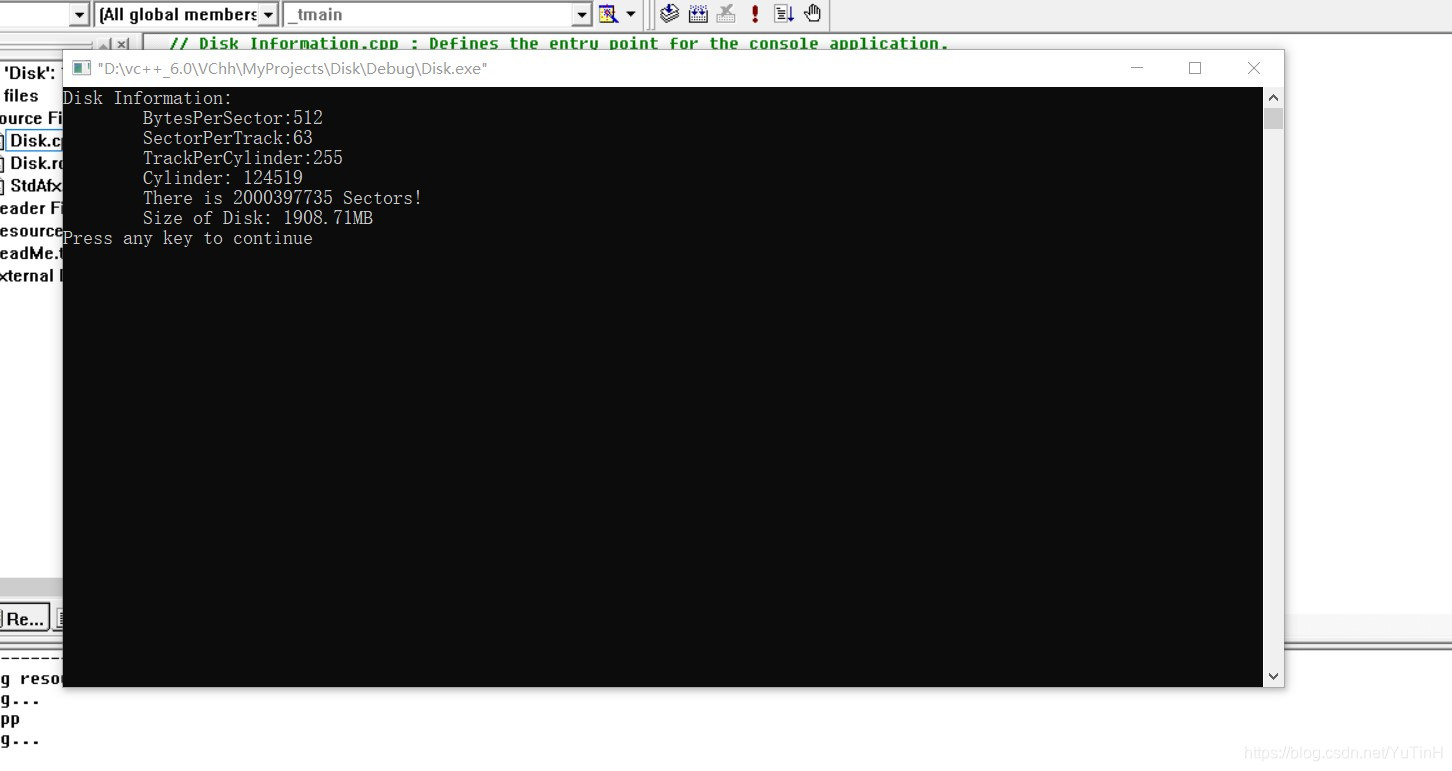This screenshot has height=771, width=1452.
Task: Open the class combo dropdown at far left
Action: (x=79, y=15)
